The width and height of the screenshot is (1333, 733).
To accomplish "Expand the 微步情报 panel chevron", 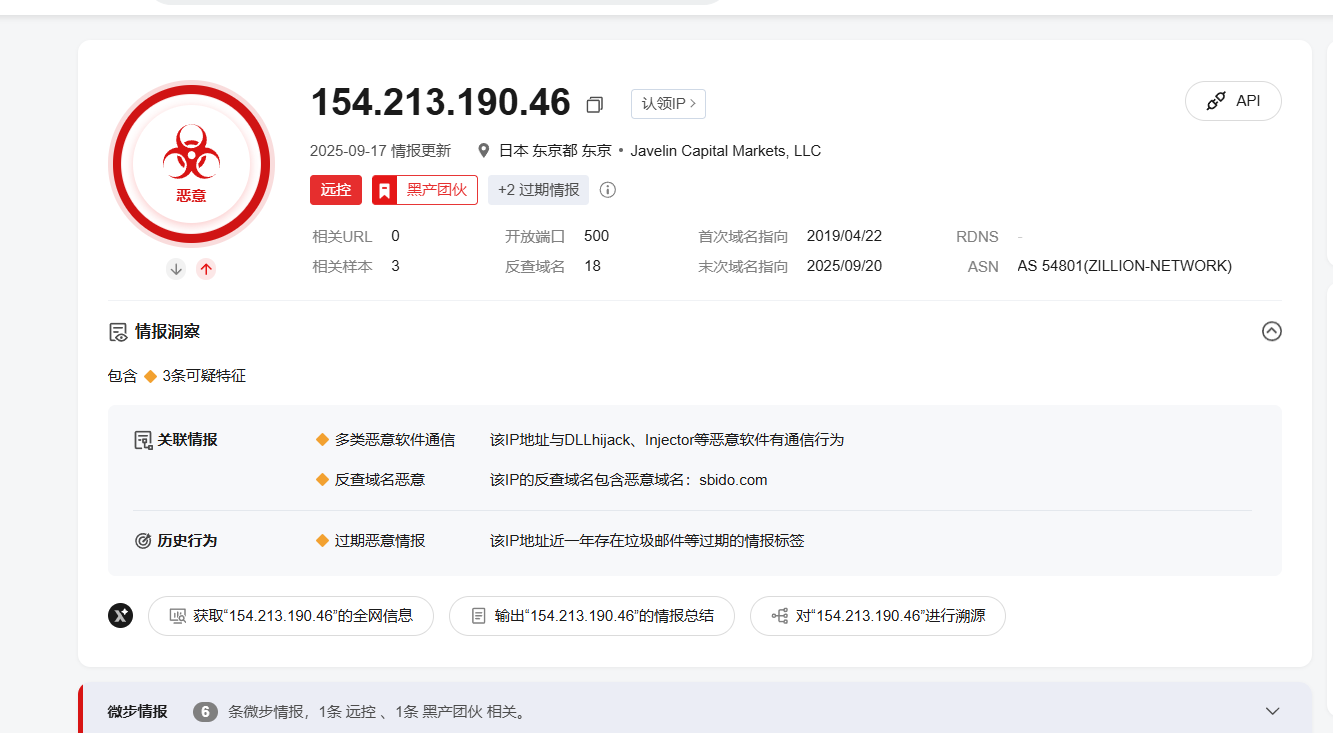I will pos(1272,711).
